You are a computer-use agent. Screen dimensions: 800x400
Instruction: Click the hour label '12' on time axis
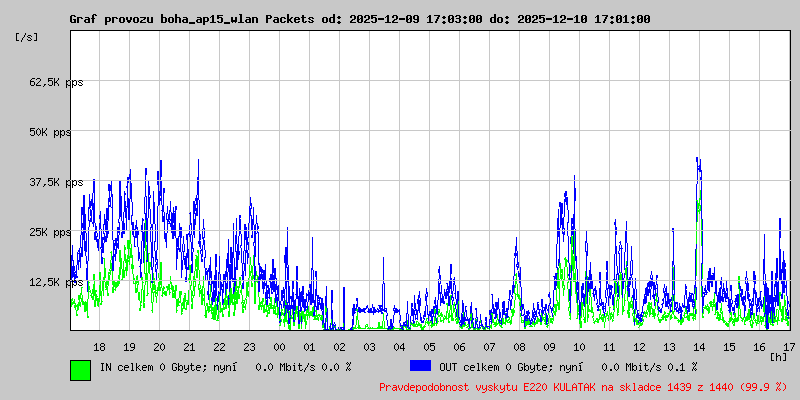click(x=639, y=347)
